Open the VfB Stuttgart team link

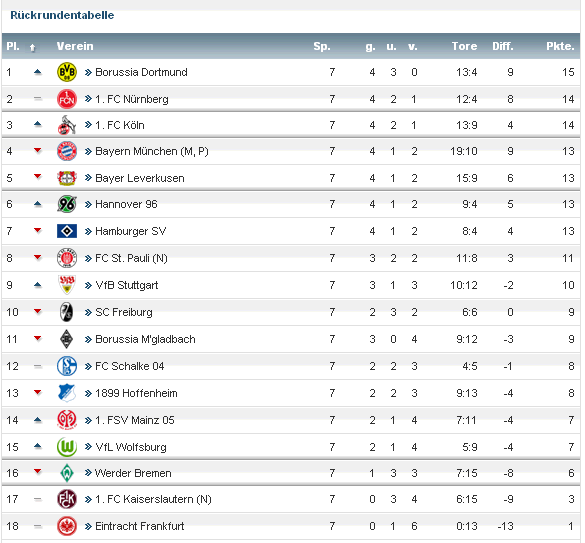[x=126, y=285]
